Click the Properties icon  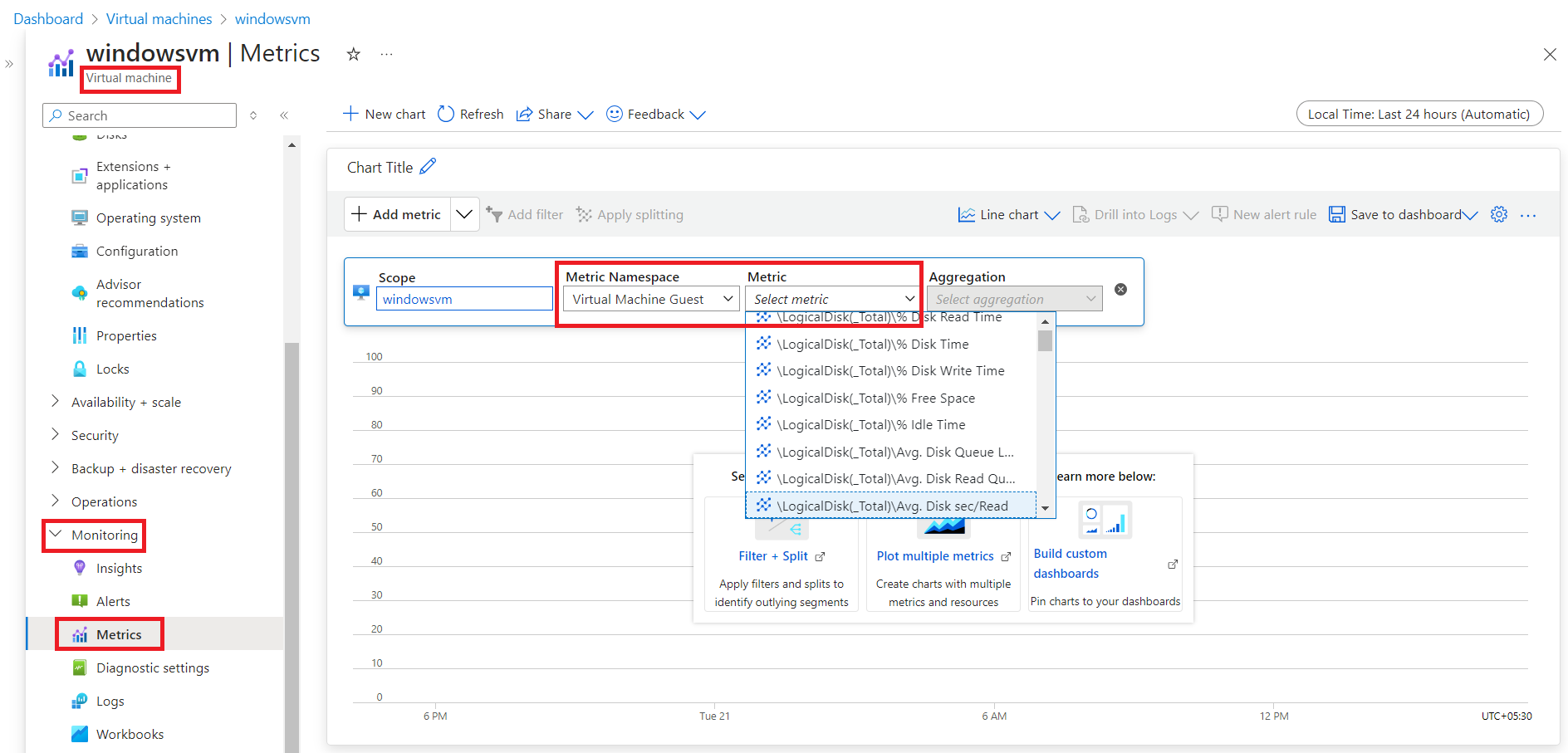(80, 335)
